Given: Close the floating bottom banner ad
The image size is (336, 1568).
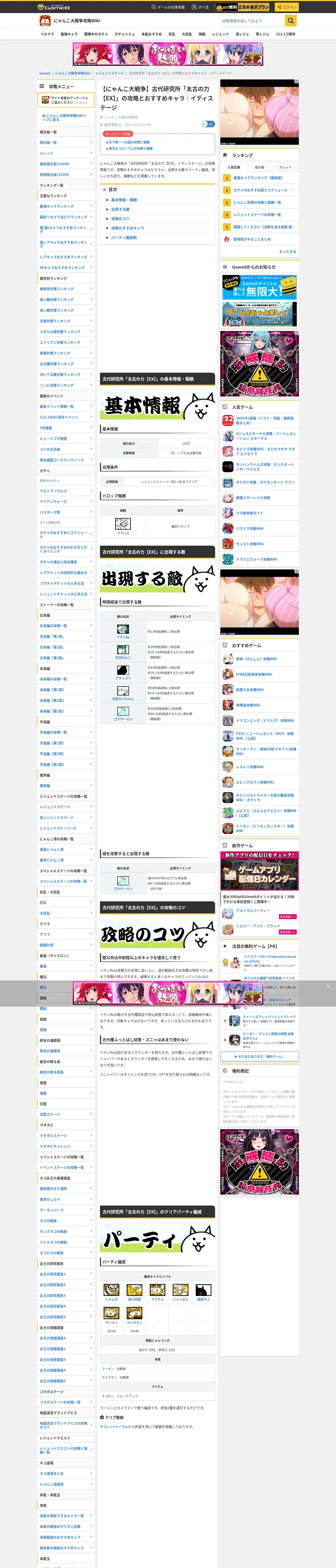Looking at the screenshot, I should (329, 987).
